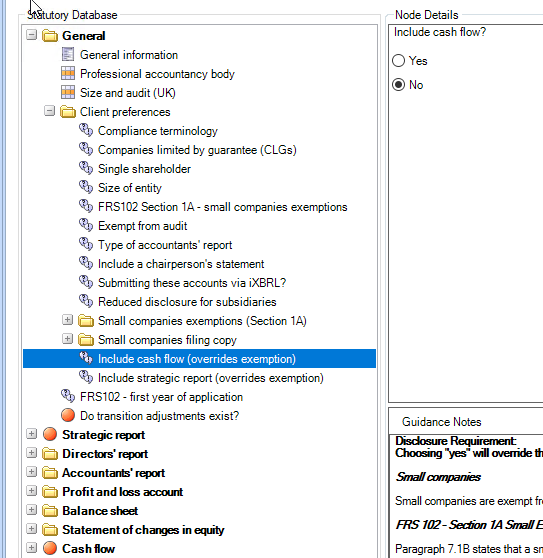This screenshot has width=543, height=558.
Task: Click the Exempt from audit node icon
Action: [86, 225]
